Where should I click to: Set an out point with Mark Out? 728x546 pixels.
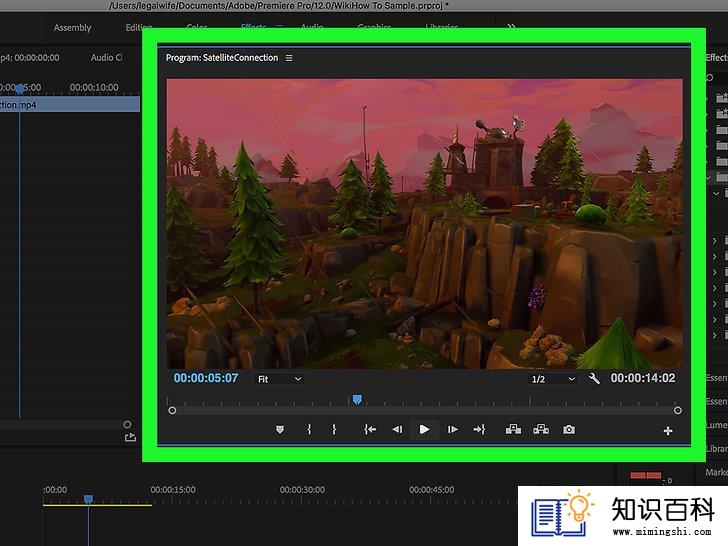(x=334, y=430)
